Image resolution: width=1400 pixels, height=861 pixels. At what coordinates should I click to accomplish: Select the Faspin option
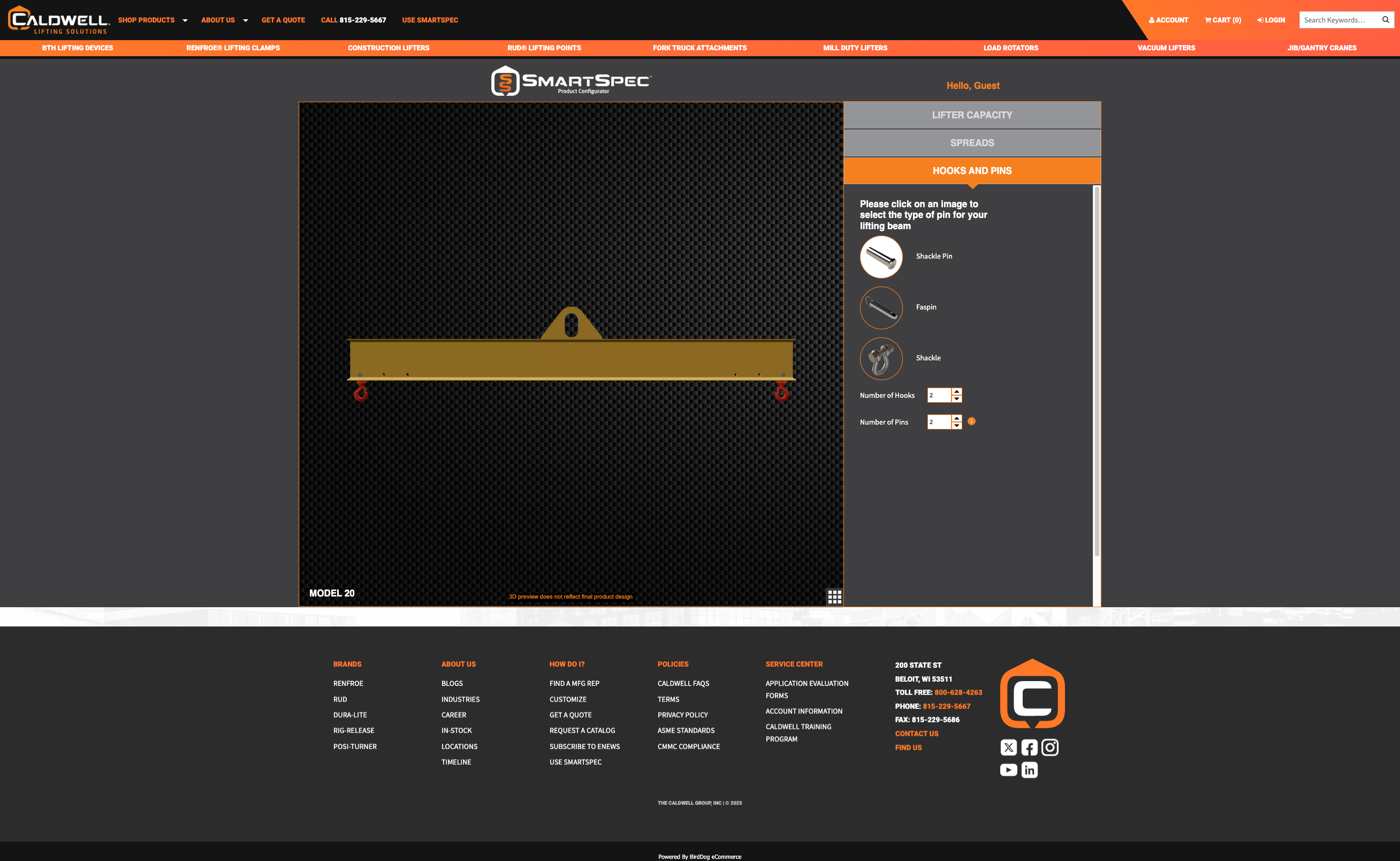click(x=880, y=307)
